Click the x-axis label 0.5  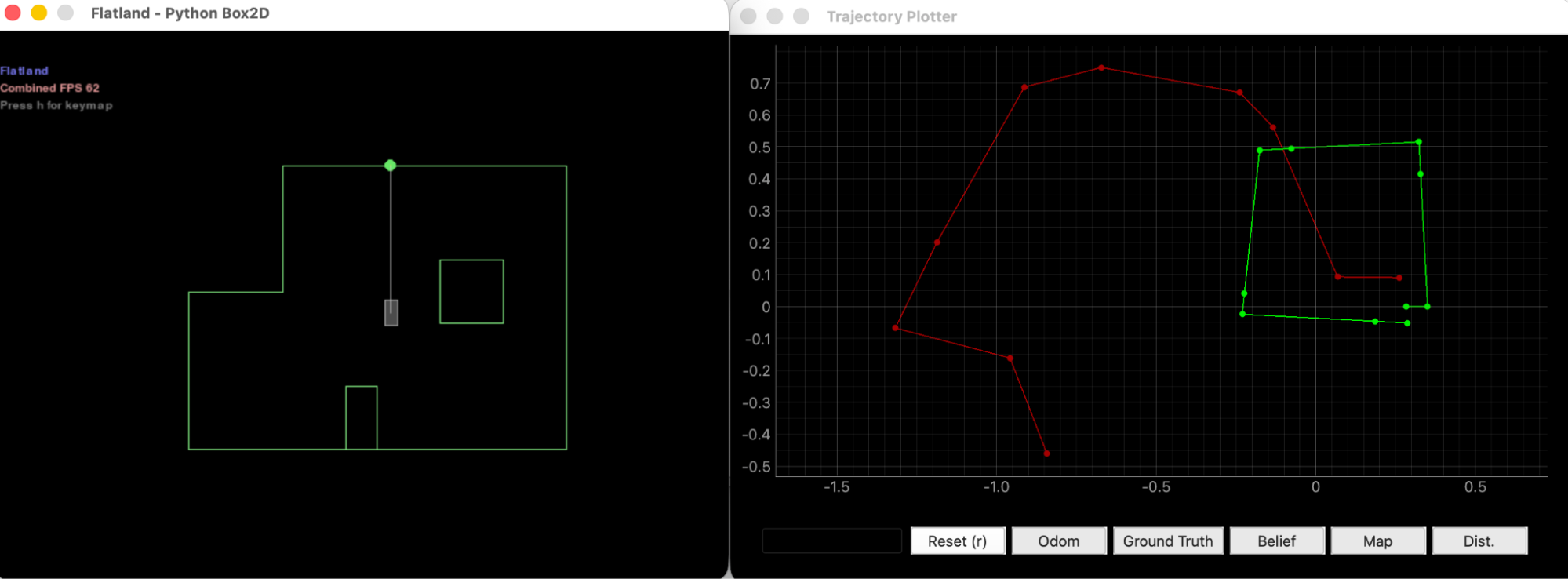click(1475, 487)
